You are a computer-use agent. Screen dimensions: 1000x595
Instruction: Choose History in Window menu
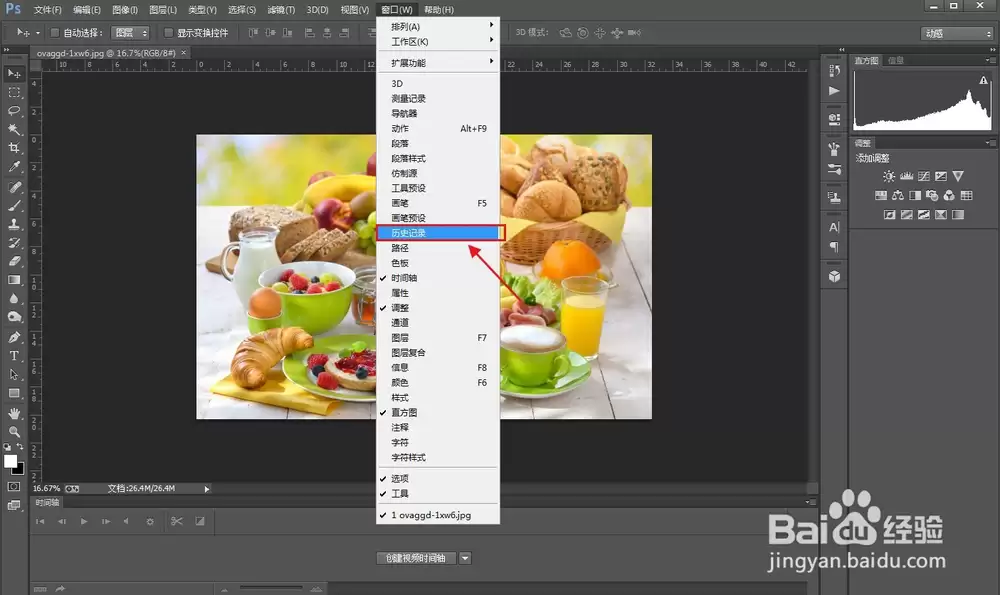pyautogui.click(x=438, y=233)
